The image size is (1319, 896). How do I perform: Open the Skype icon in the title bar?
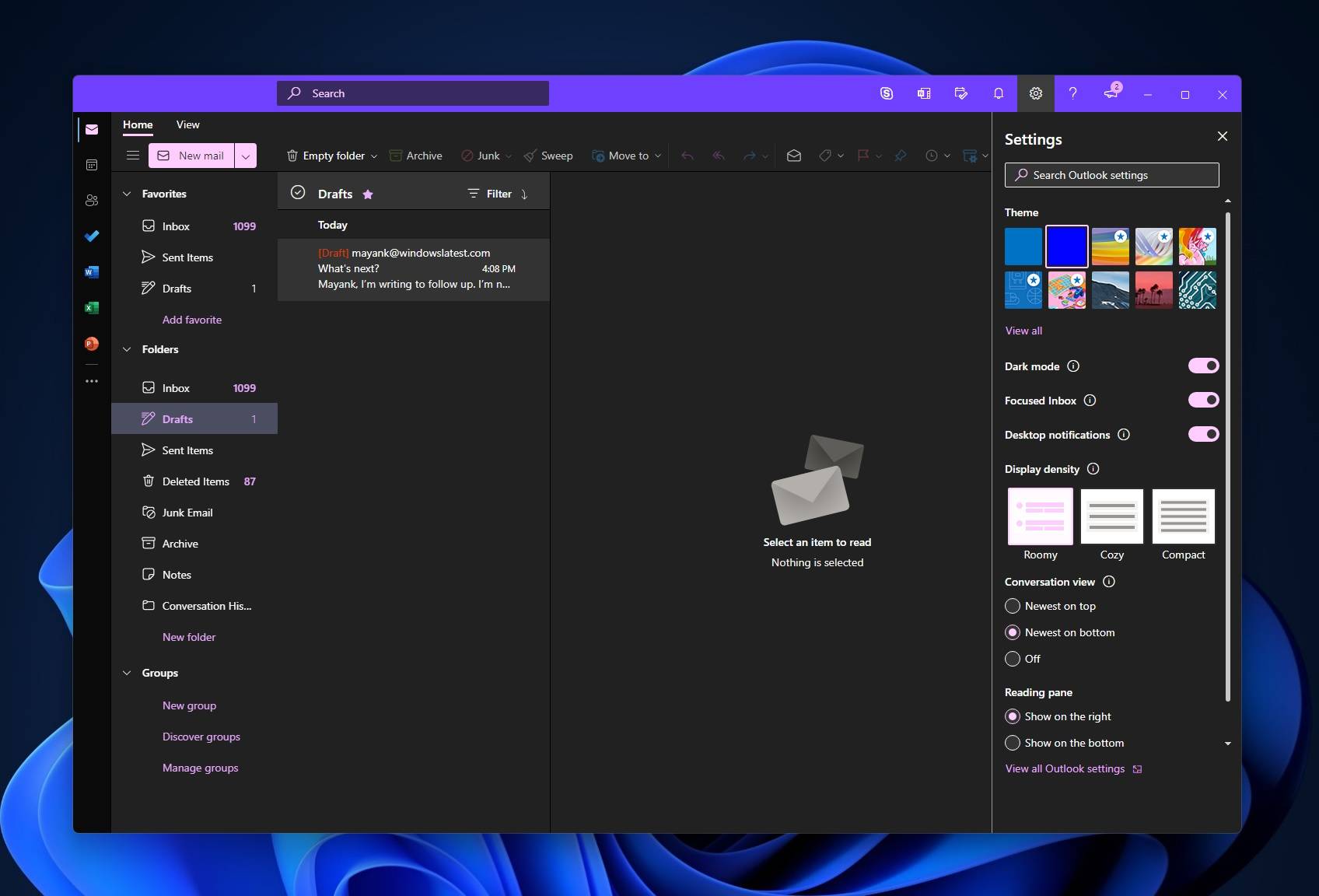pyautogui.click(x=887, y=93)
